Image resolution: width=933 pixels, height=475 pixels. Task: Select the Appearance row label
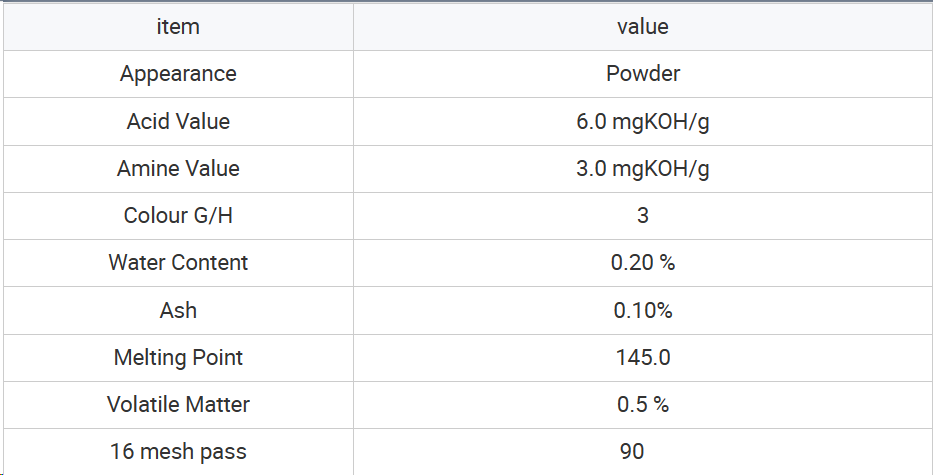point(178,74)
